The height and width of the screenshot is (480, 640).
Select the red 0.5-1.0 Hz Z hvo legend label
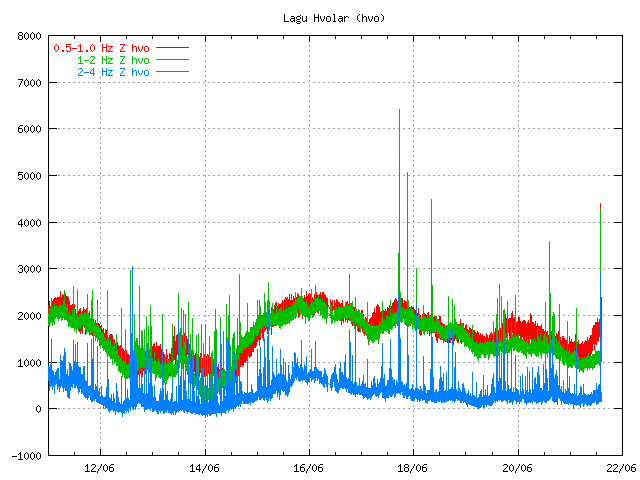(101, 48)
